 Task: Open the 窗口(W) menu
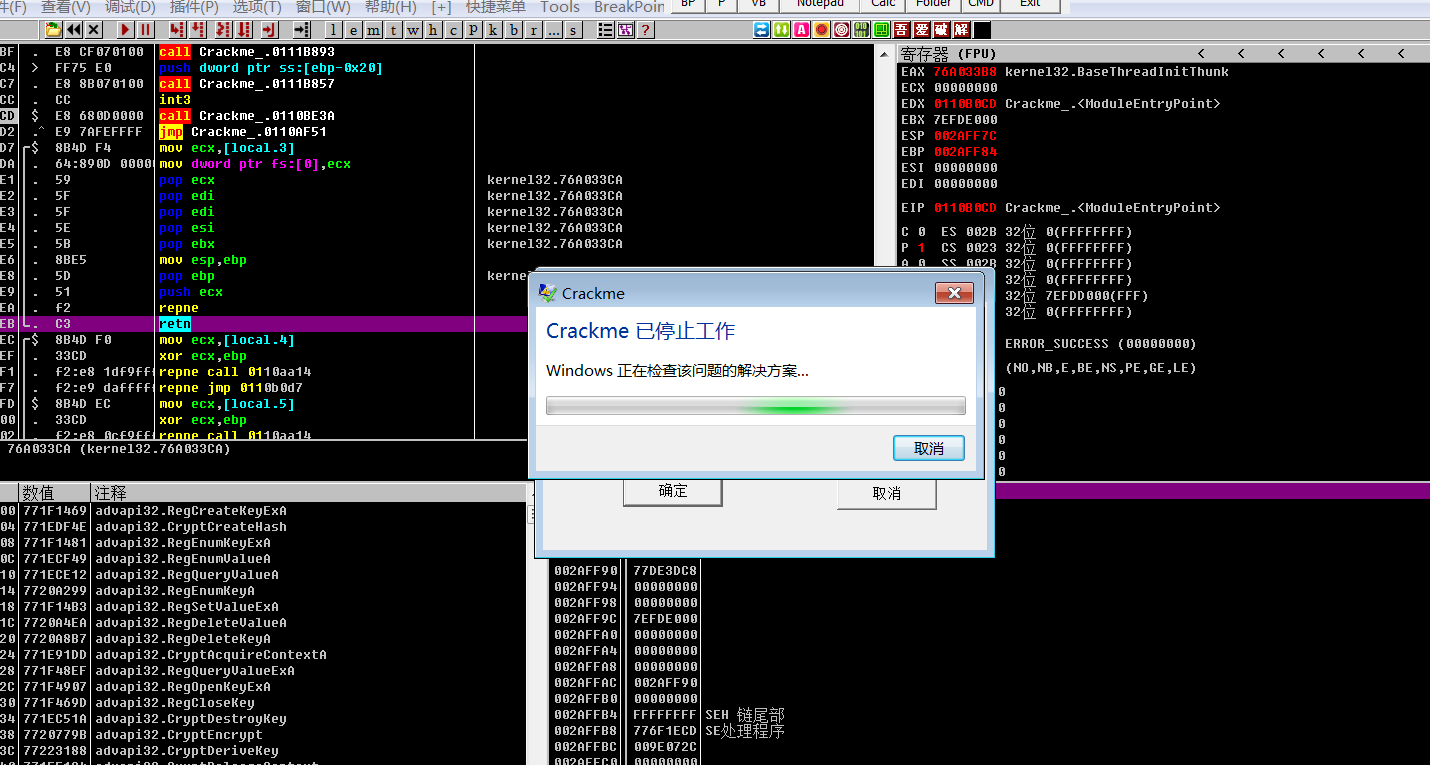point(323,7)
